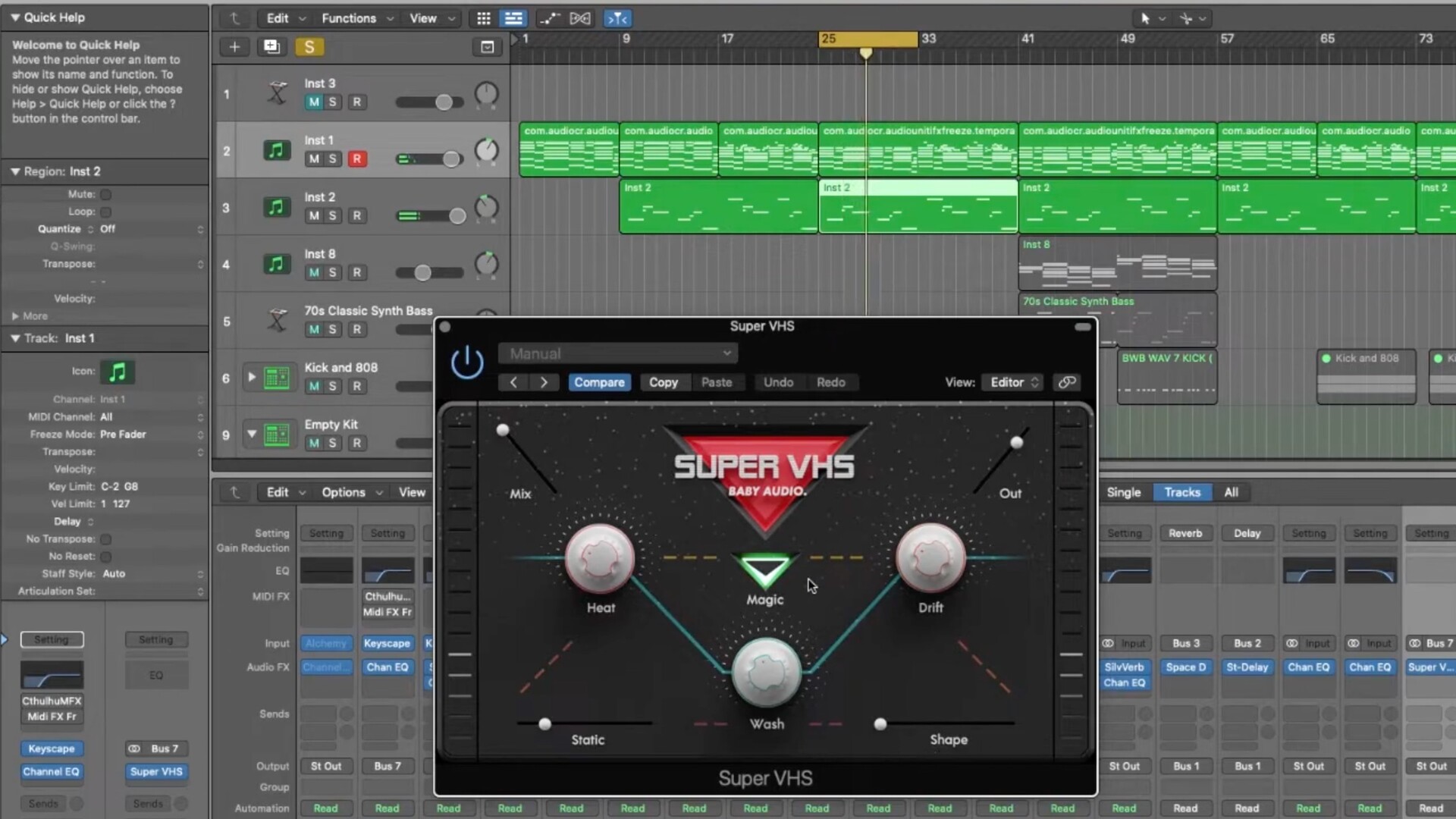Click the Inst 3 track icon

(x=277, y=93)
